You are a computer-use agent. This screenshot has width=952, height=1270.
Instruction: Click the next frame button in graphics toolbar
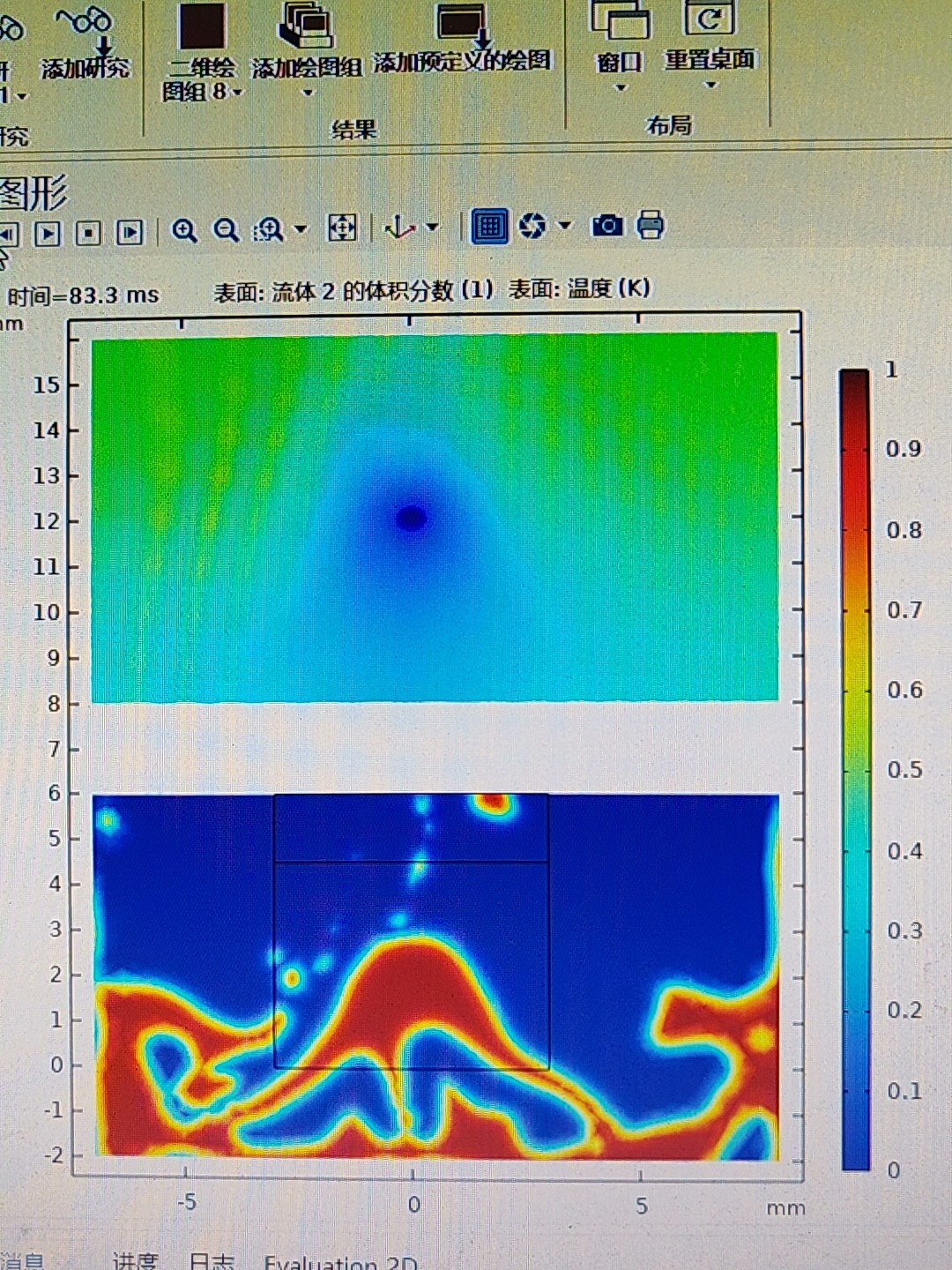(x=130, y=233)
